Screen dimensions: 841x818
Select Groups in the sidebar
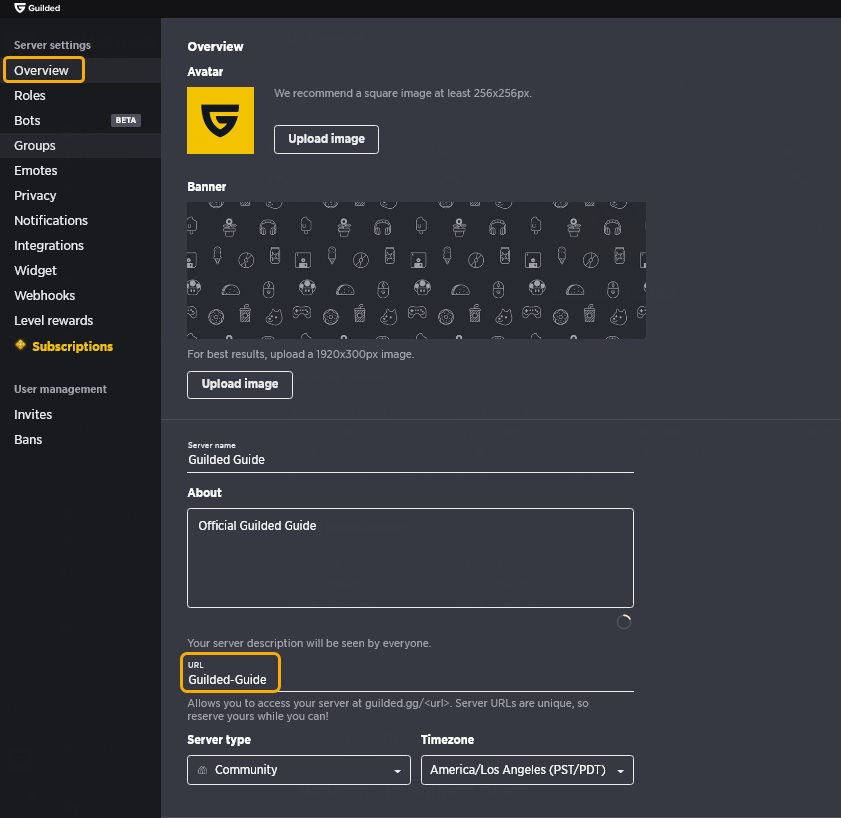coord(80,145)
